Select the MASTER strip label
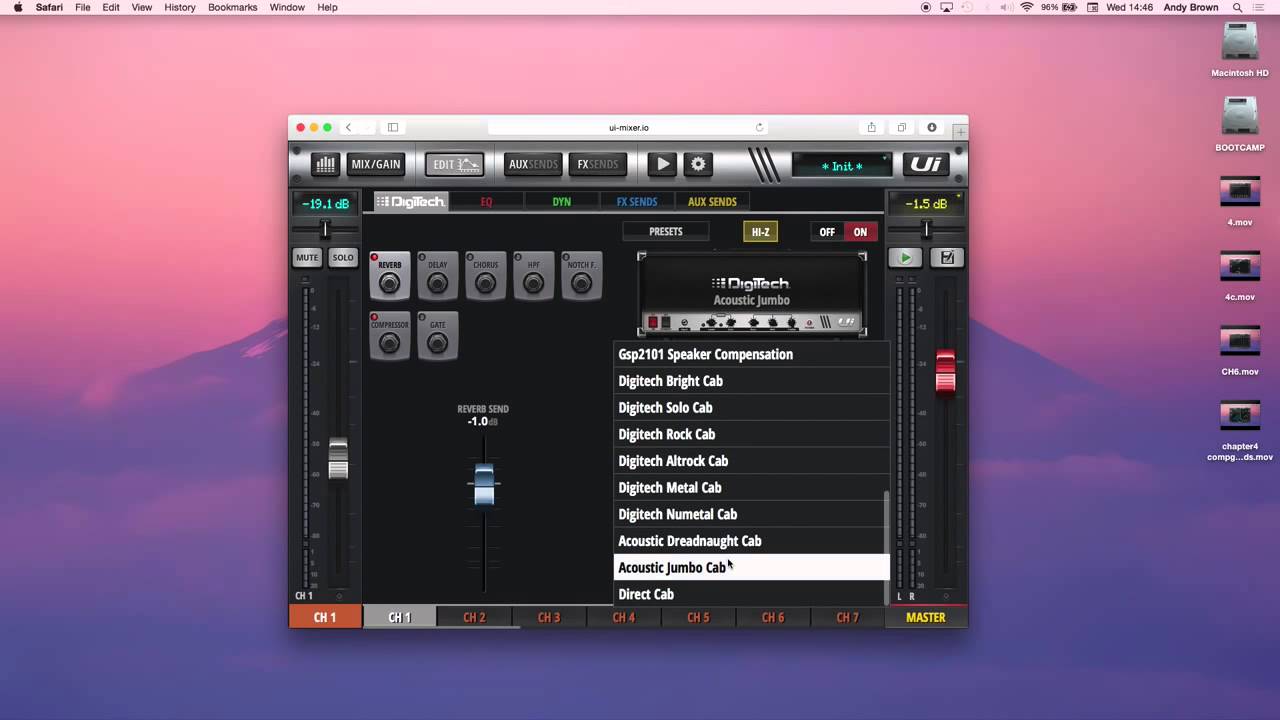Viewport: 1280px width, 720px height. tap(925, 617)
